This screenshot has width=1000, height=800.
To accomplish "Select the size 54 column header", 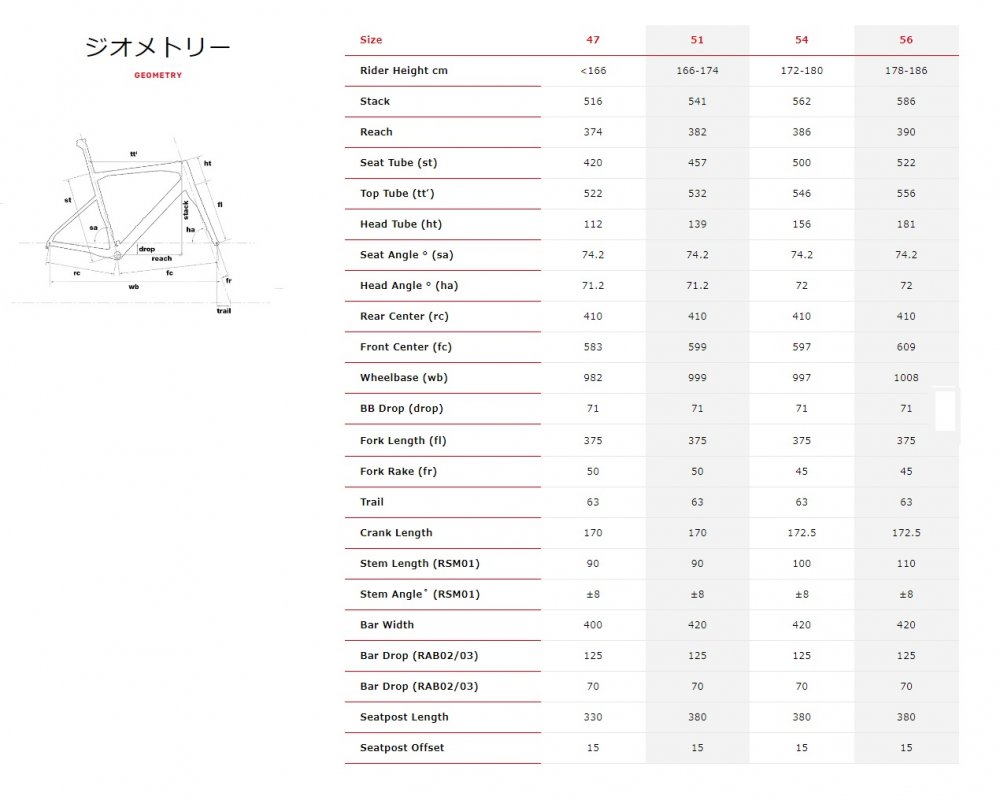I will (x=801, y=40).
